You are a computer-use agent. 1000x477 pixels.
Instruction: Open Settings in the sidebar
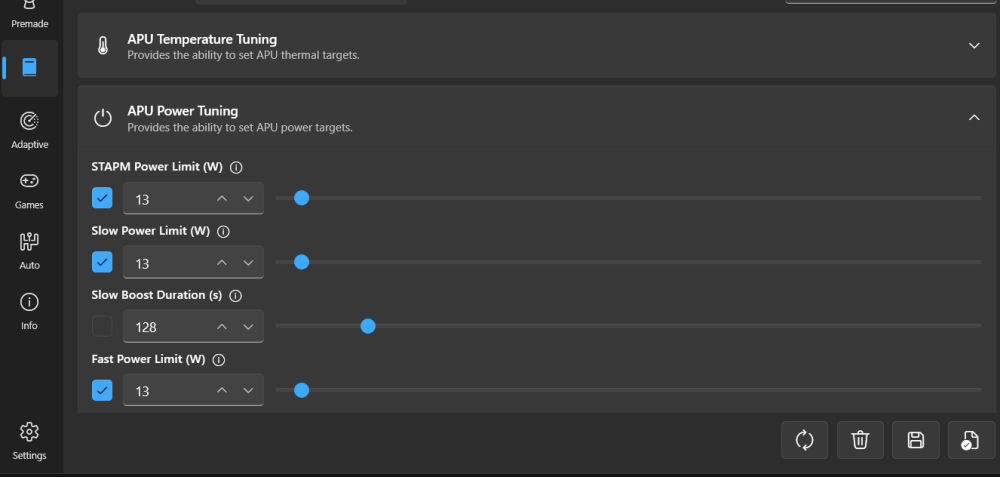coord(29,440)
